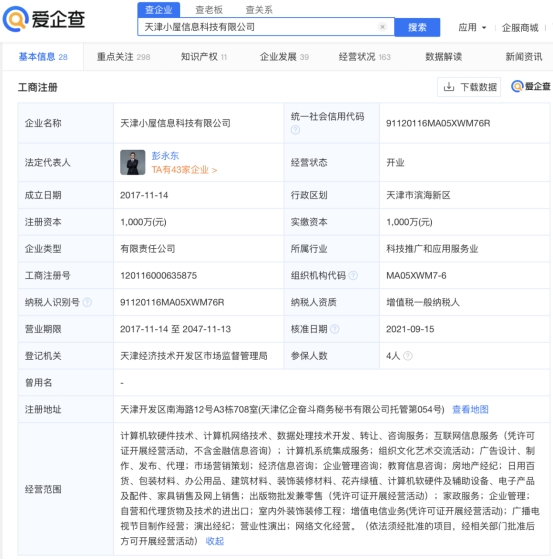Open the Aiqicha logo home link
Viewport: 553px width, 560px height.
[44, 19]
